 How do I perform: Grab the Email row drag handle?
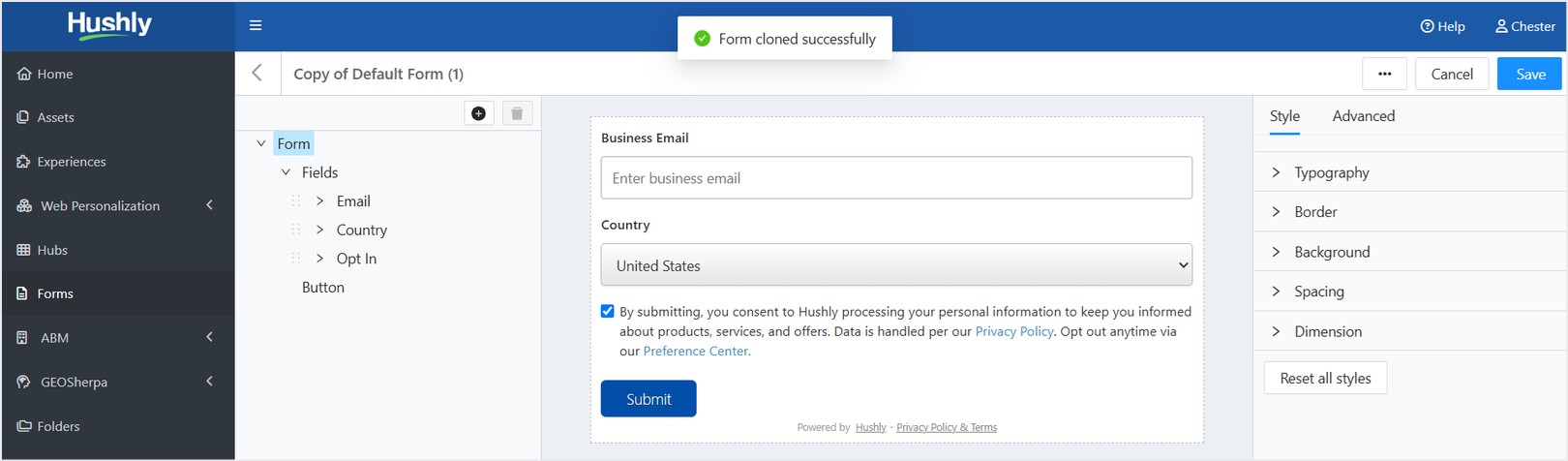tap(296, 200)
